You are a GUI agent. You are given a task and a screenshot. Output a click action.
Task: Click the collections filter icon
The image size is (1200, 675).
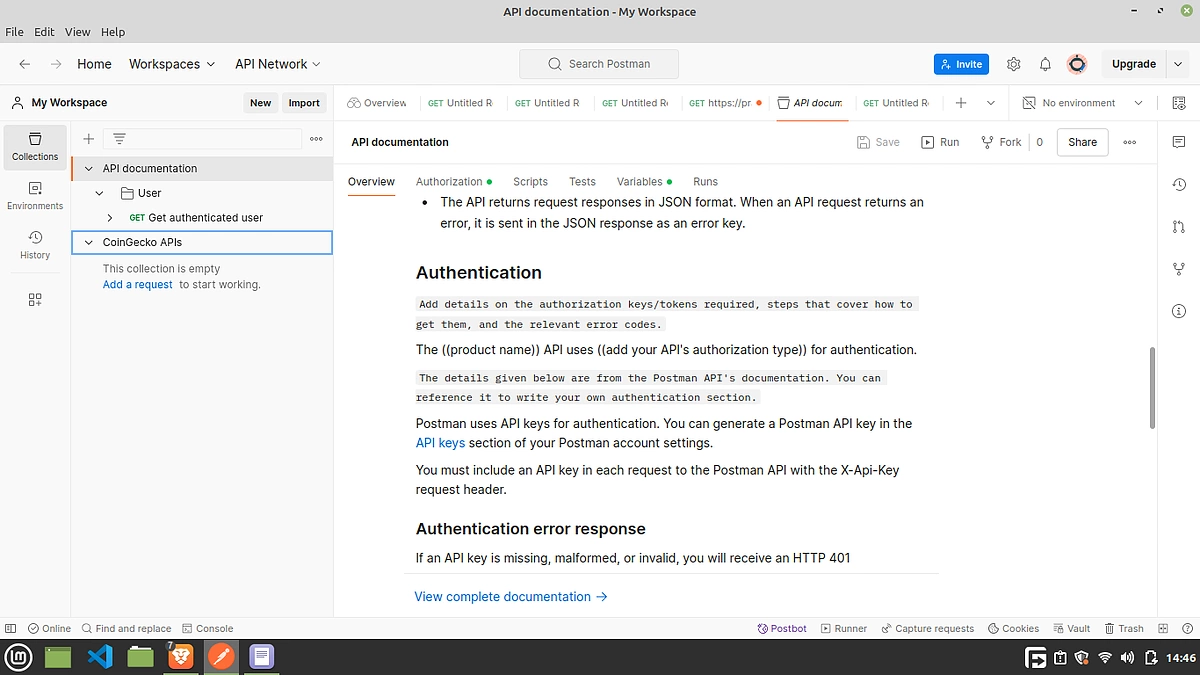119,139
